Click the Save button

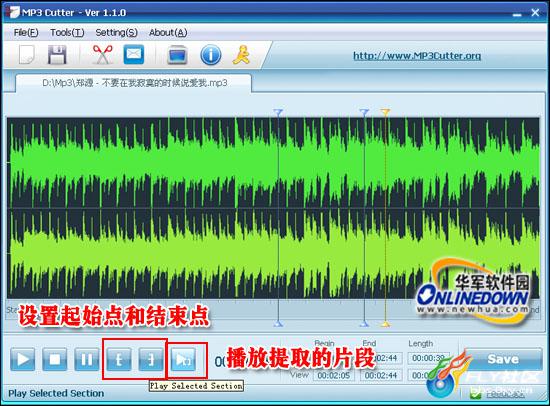[x=503, y=359]
